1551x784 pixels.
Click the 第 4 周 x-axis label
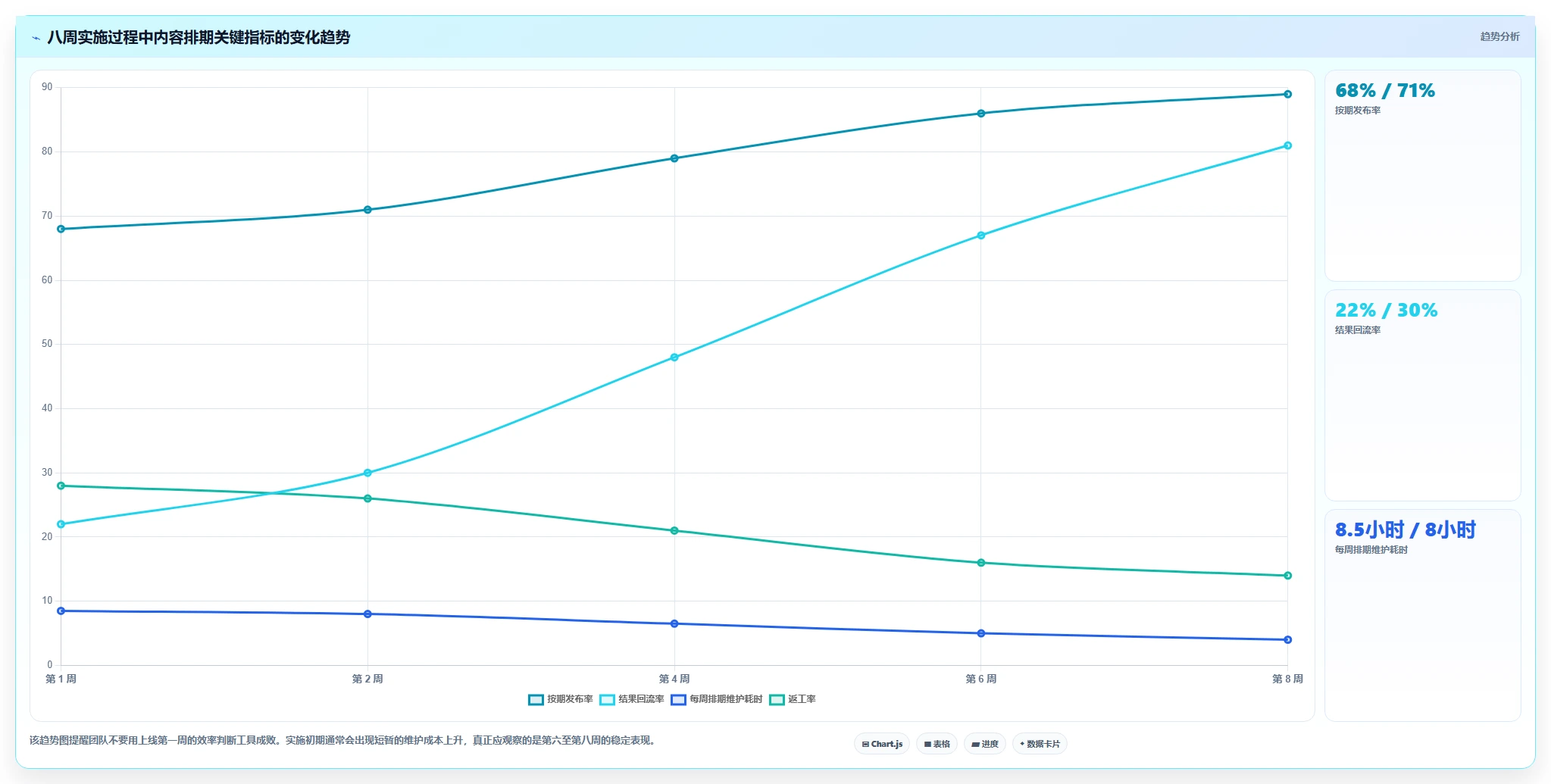pyautogui.click(x=674, y=679)
